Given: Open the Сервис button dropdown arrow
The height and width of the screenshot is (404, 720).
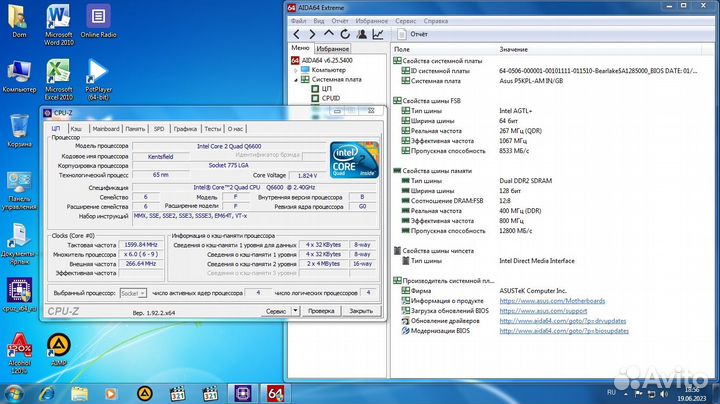Looking at the screenshot, I should (x=295, y=311).
